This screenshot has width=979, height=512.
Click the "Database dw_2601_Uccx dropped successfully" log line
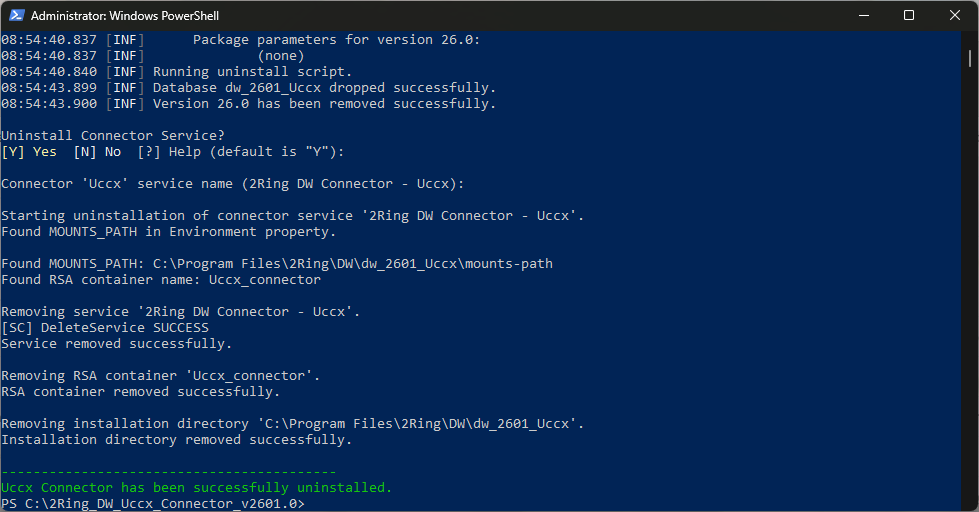pos(325,88)
